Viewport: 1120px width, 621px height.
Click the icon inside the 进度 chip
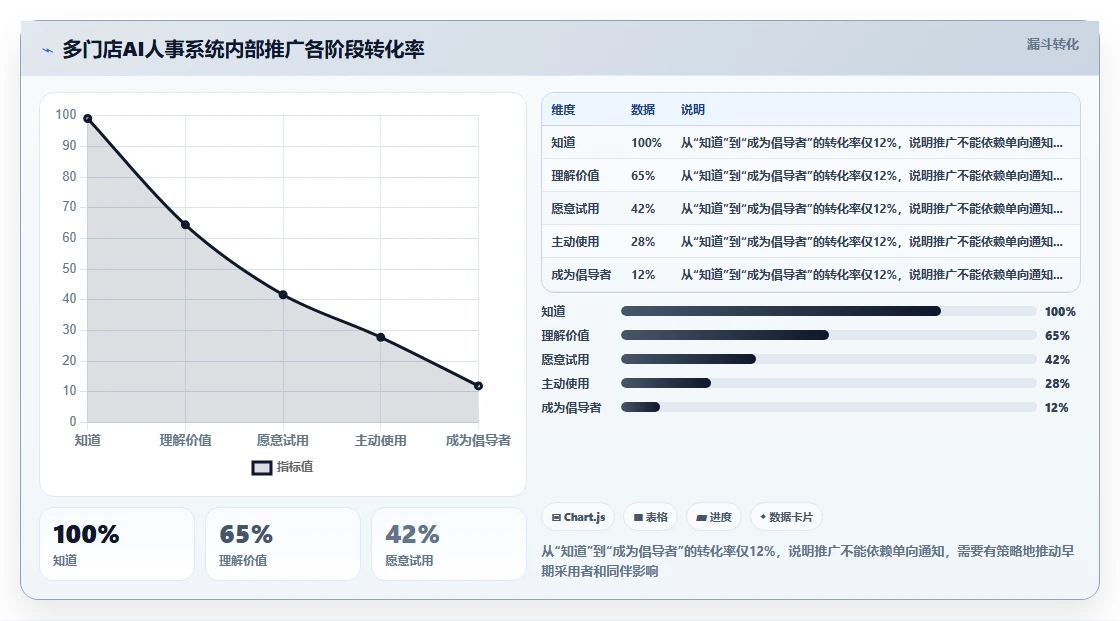(x=701, y=517)
